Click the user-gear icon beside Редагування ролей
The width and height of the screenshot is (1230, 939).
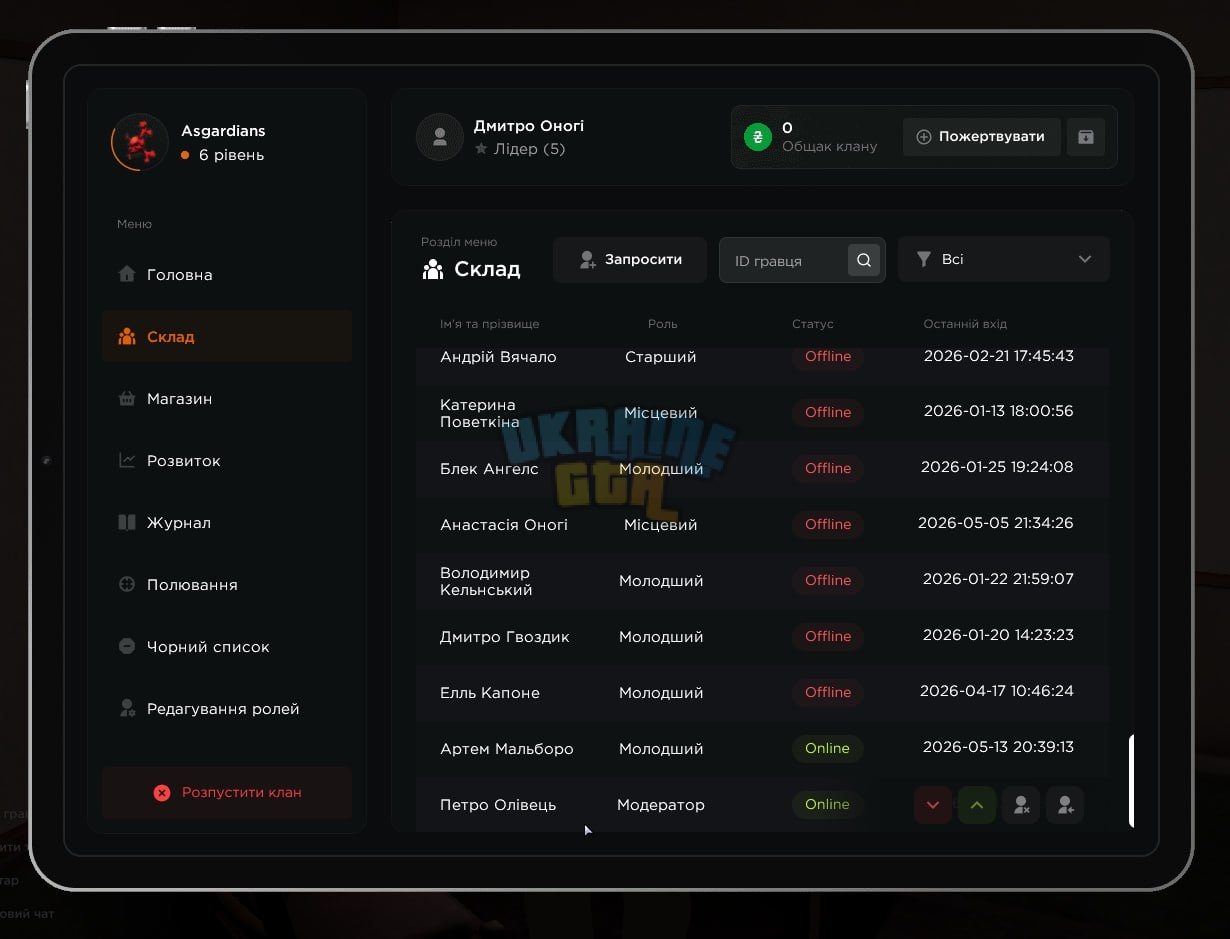[127, 708]
